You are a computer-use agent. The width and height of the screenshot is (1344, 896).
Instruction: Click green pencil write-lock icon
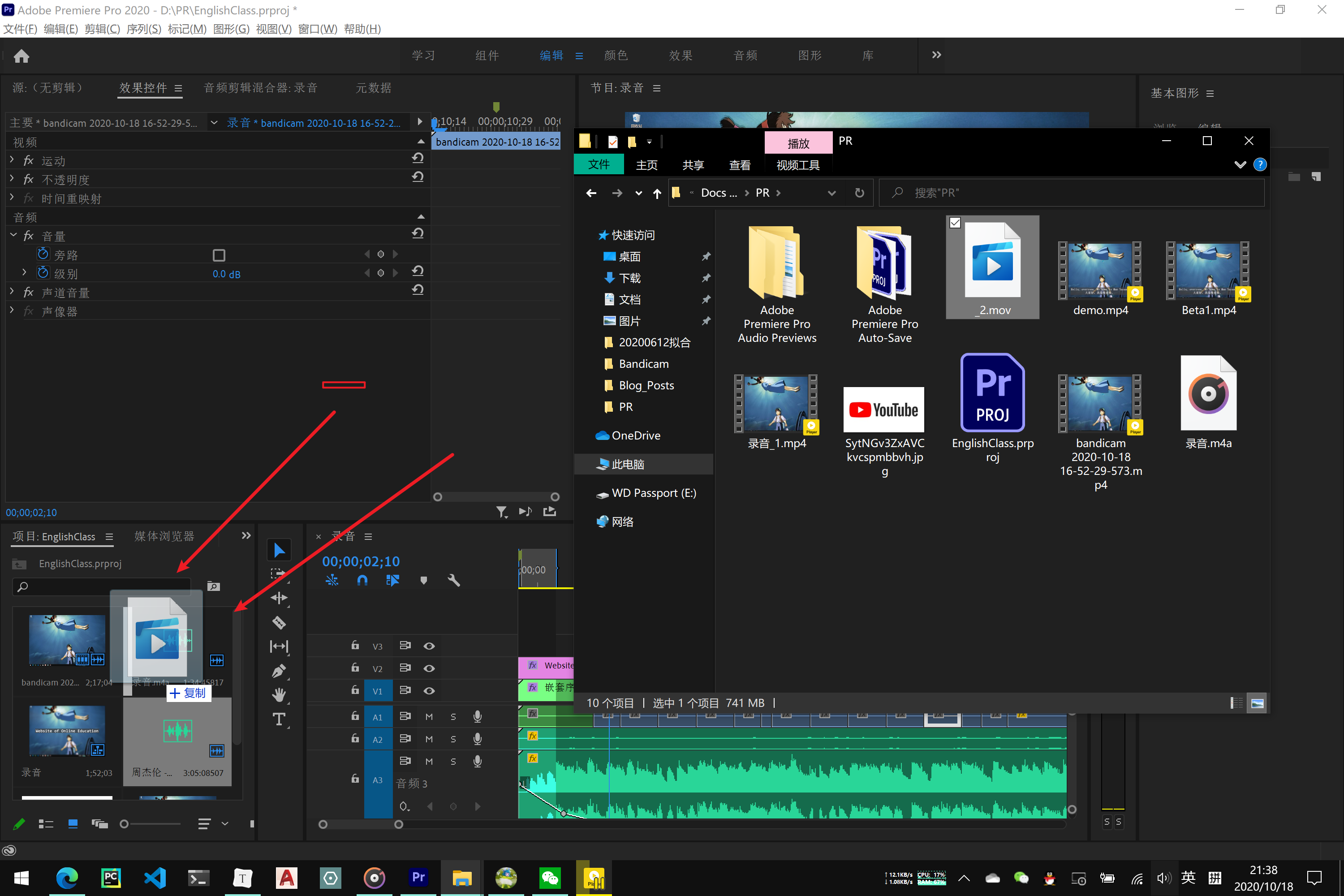pos(19,824)
